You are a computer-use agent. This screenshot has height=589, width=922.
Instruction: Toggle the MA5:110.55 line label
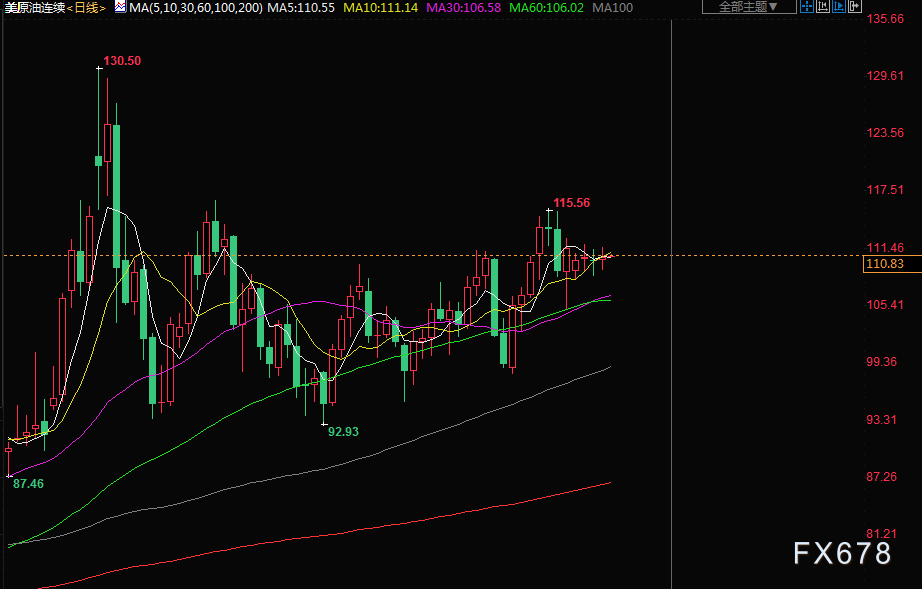point(303,7)
